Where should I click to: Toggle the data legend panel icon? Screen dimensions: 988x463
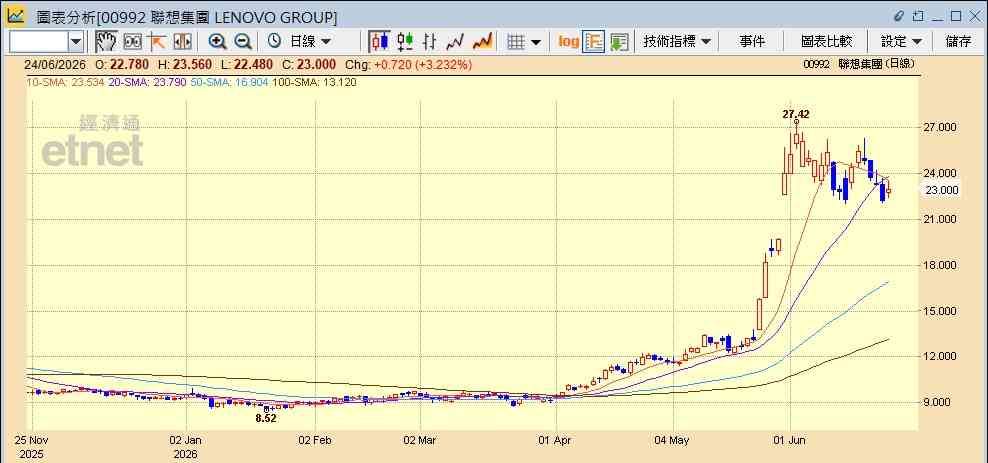point(594,42)
